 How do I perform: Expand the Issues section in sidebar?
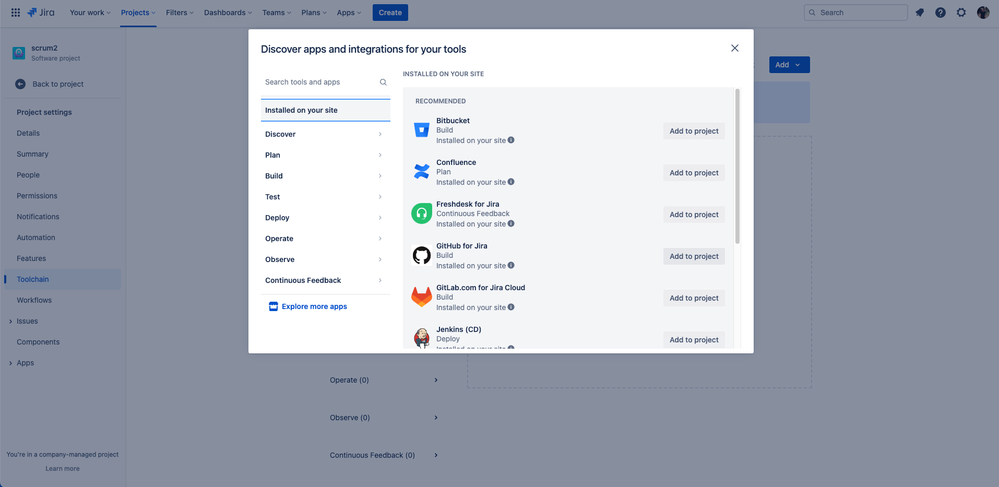tap(11, 321)
